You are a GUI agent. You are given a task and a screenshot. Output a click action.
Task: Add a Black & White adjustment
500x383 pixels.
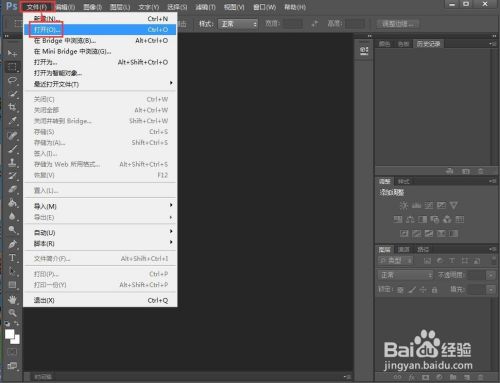tap(423, 219)
